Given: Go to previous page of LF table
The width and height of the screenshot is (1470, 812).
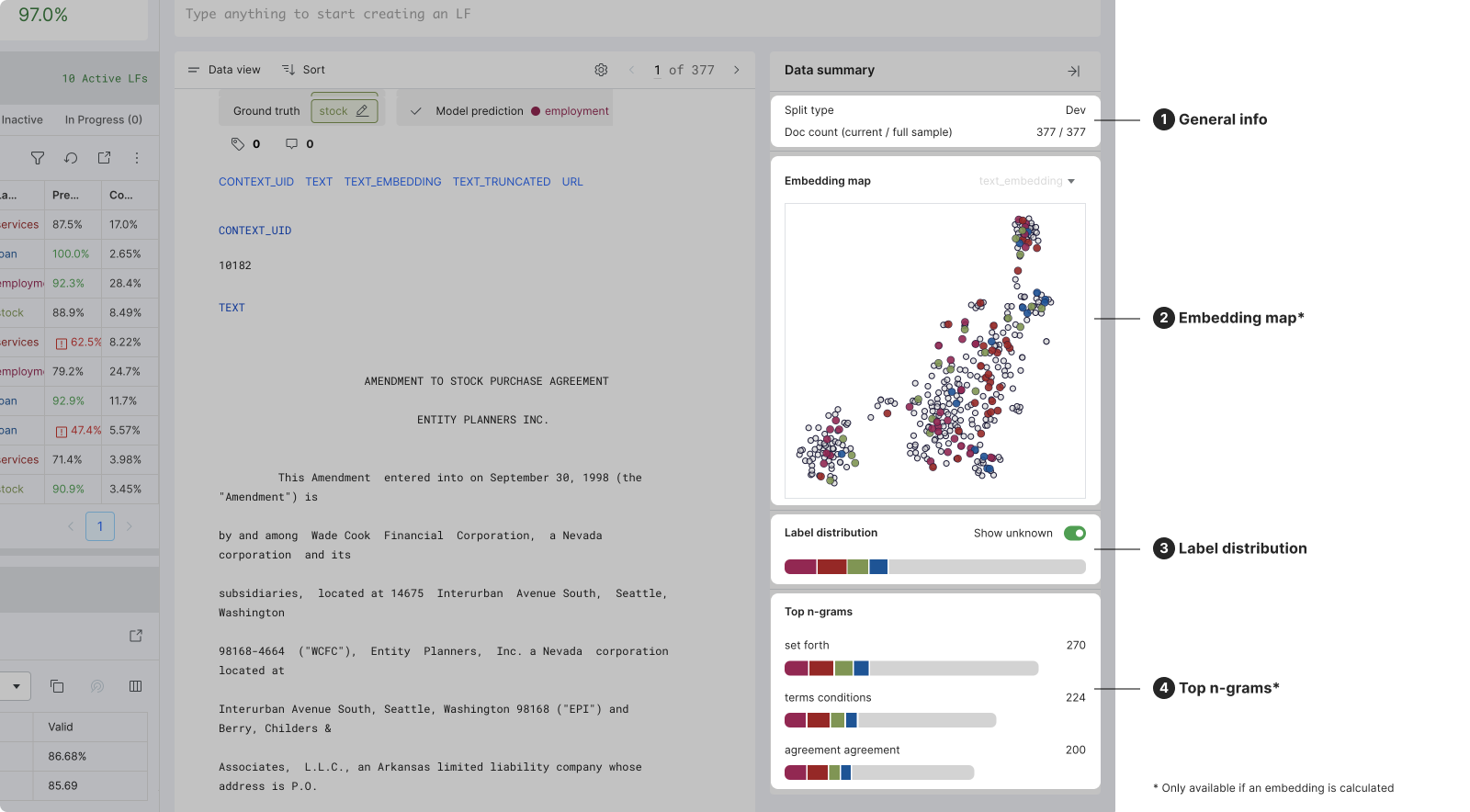Looking at the screenshot, I should coord(71,526).
